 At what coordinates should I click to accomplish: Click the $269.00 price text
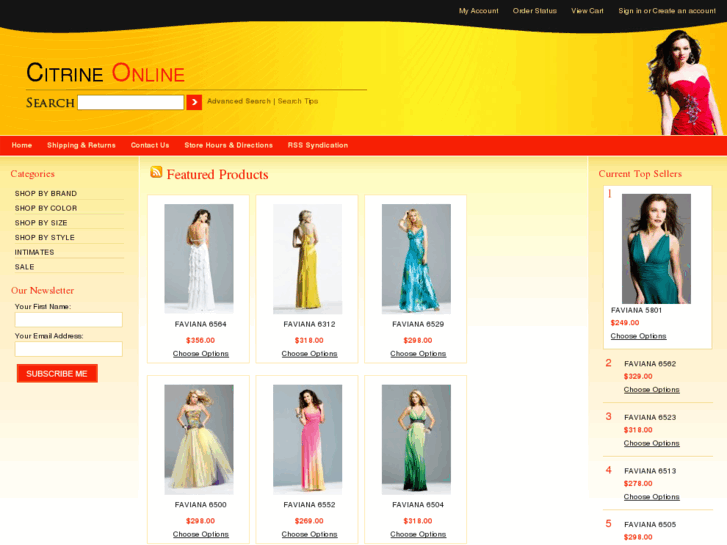point(309,521)
